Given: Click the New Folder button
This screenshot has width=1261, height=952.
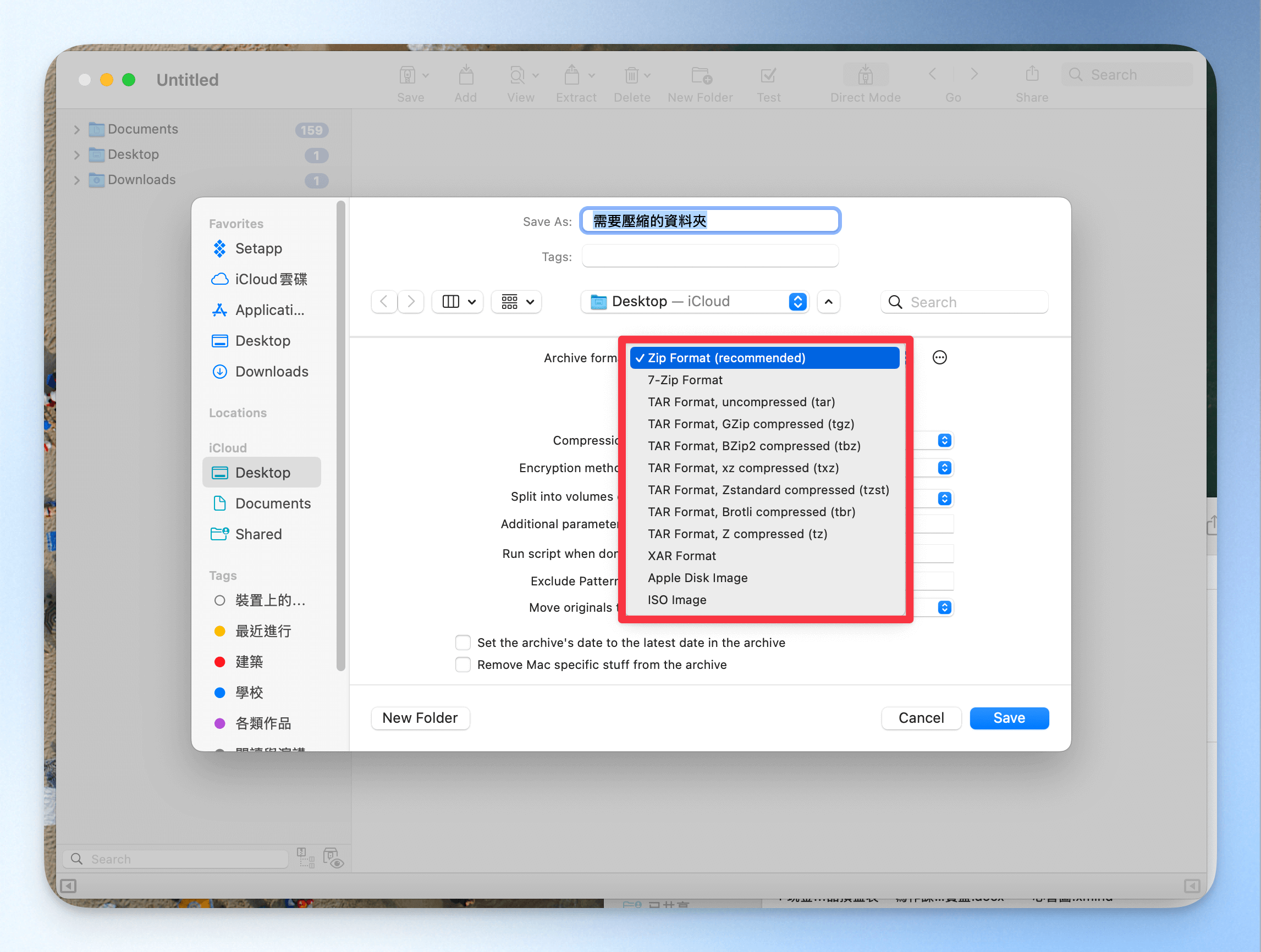Looking at the screenshot, I should pyautogui.click(x=420, y=718).
